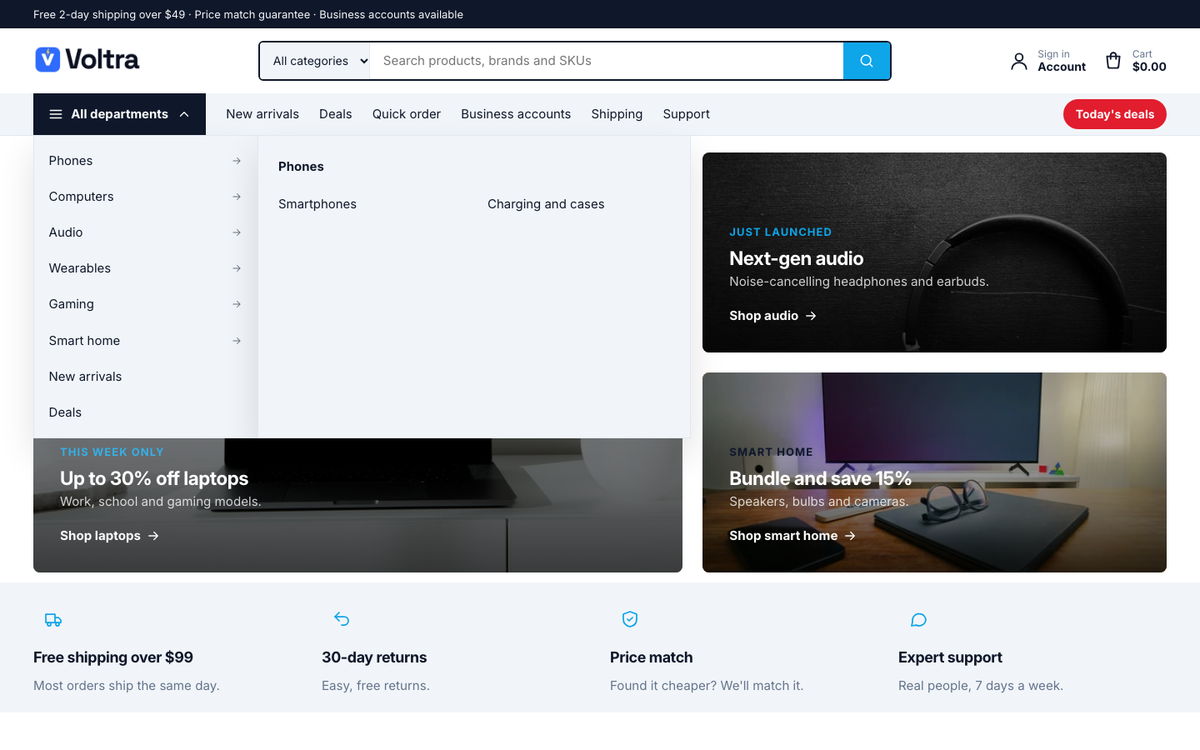Click the arrow next to Audio

tap(236, 233)
